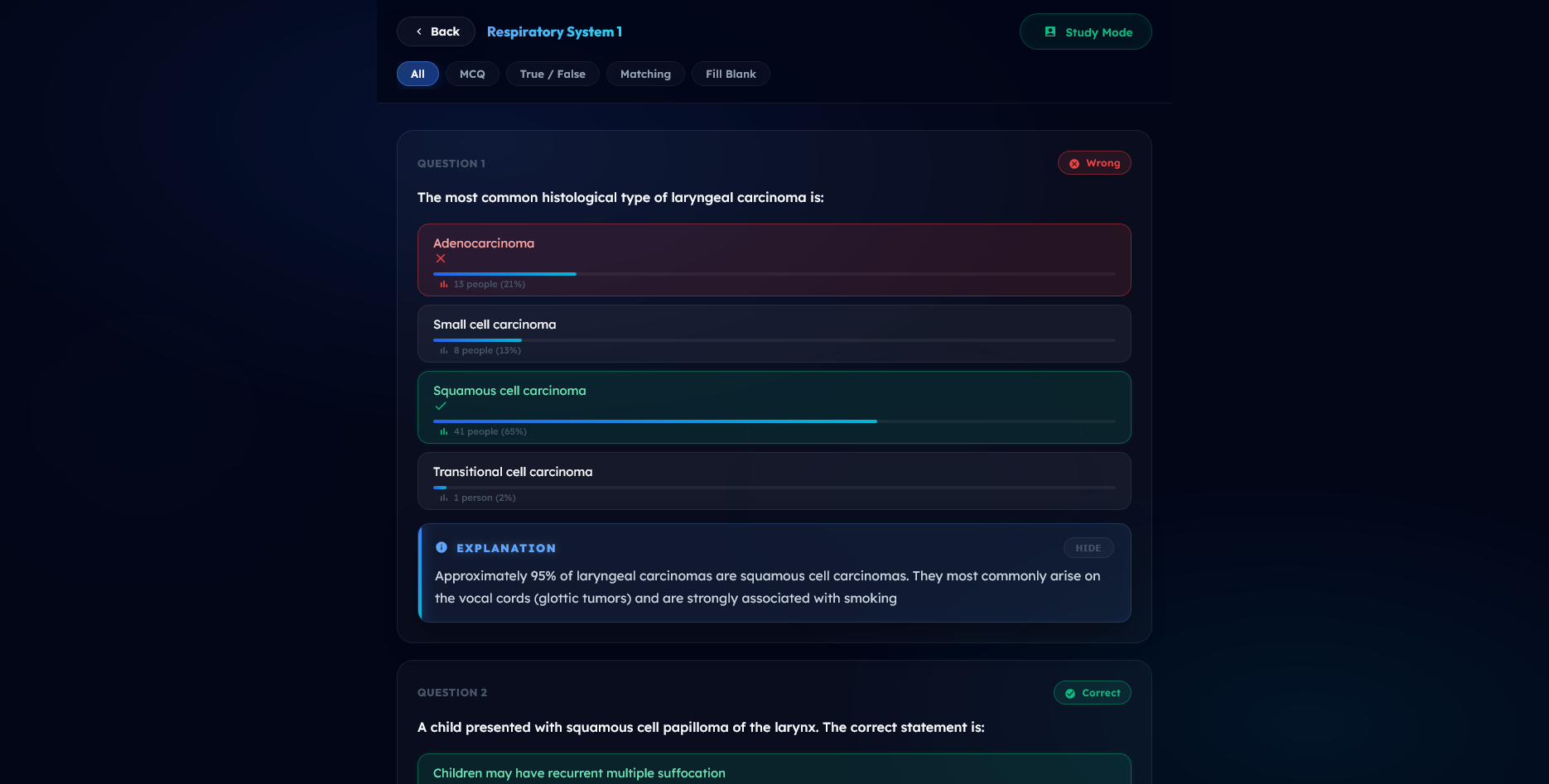The height and width of the screenshot is (784, 1549).
Task: Open Respiratory System 1 title link
Action: (x=553, y=31)
